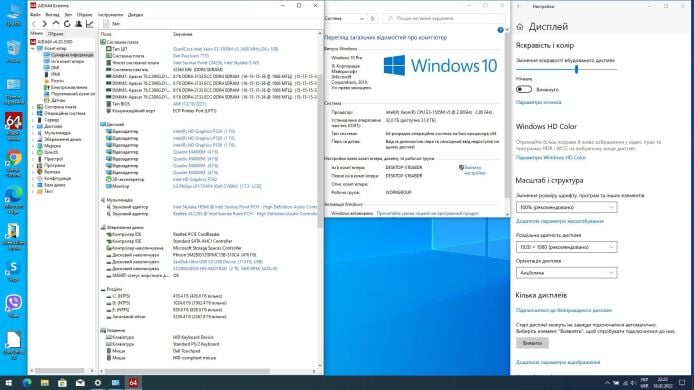Open the Файл menu in AIDA64
Viewport: 694px width, 390px height.
click(x=35, y=15)
